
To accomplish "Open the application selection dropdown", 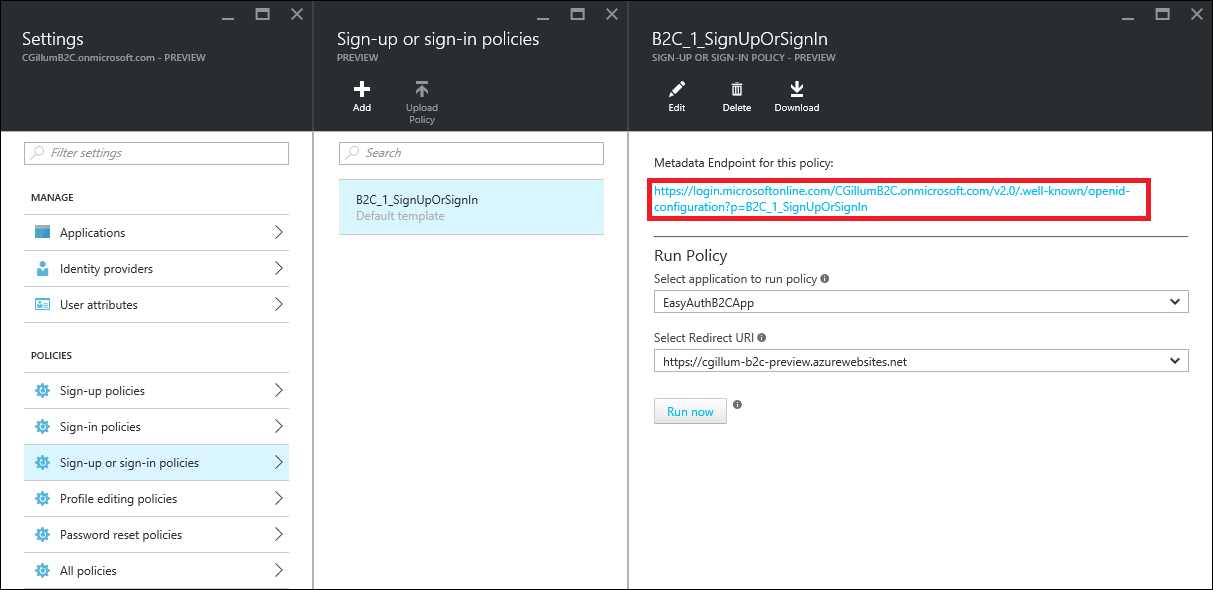I will pos(920,302).
